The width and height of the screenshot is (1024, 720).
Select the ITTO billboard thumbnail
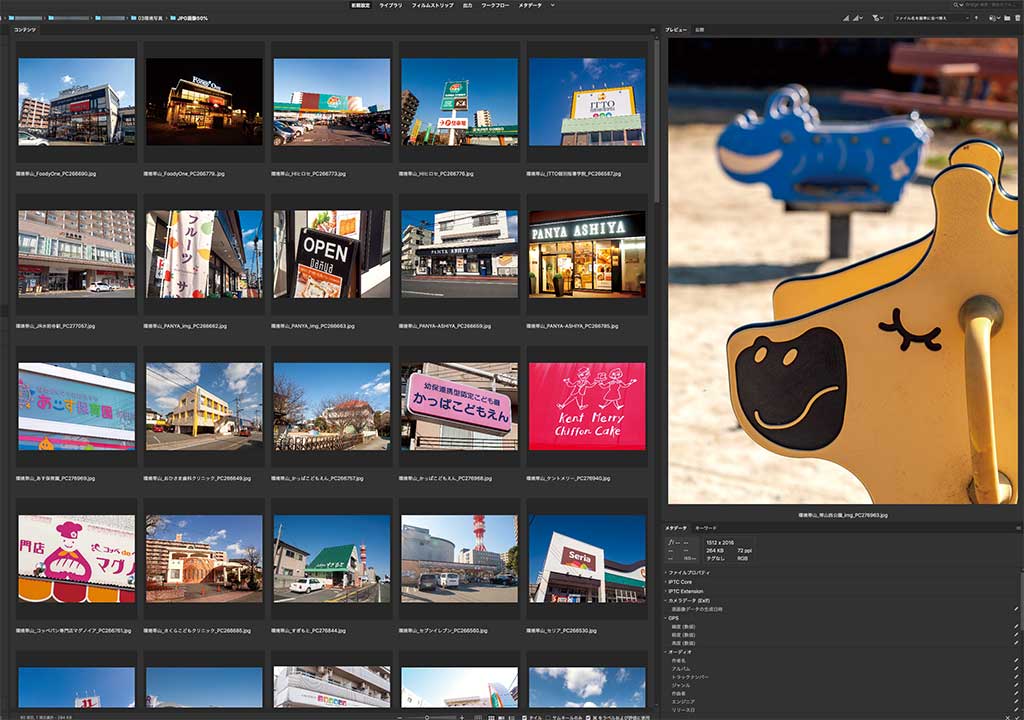(587, 102)
